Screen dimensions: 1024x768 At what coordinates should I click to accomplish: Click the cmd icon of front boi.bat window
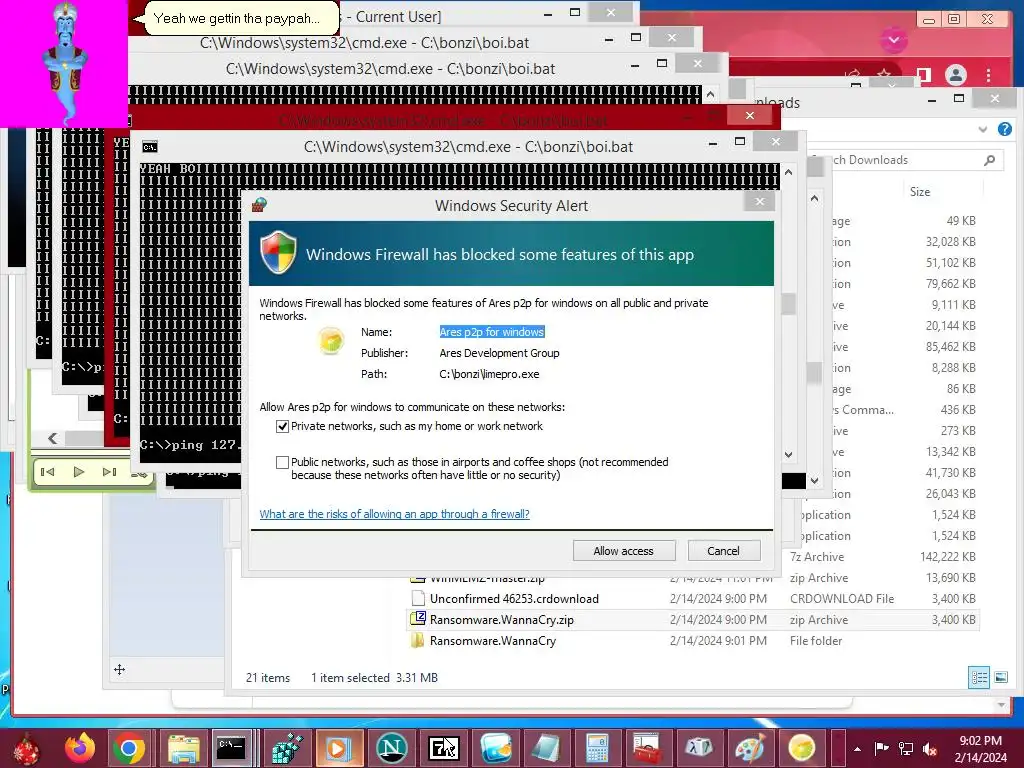point(150,147)
